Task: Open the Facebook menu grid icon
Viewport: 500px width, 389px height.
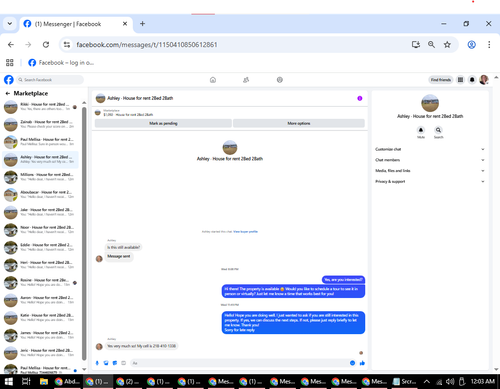Action: pyautogui.click(x=460, y=80)
